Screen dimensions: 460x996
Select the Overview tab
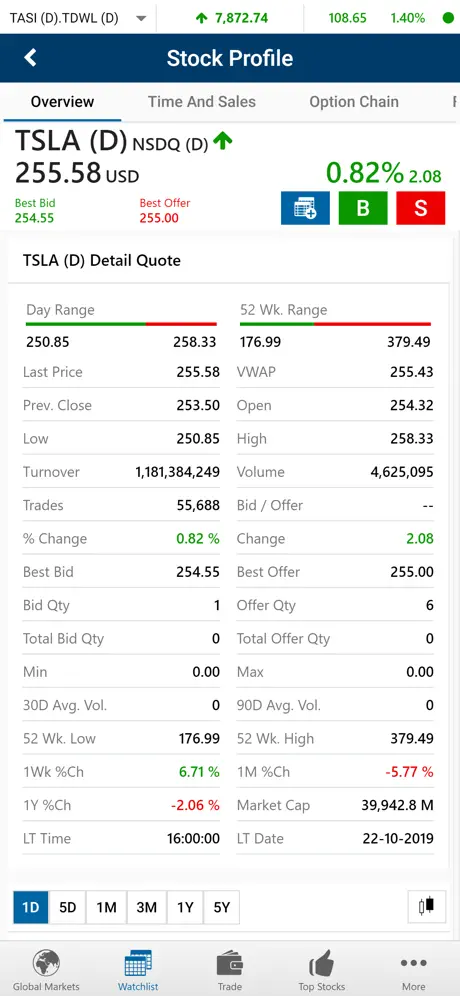click(62, 102)
